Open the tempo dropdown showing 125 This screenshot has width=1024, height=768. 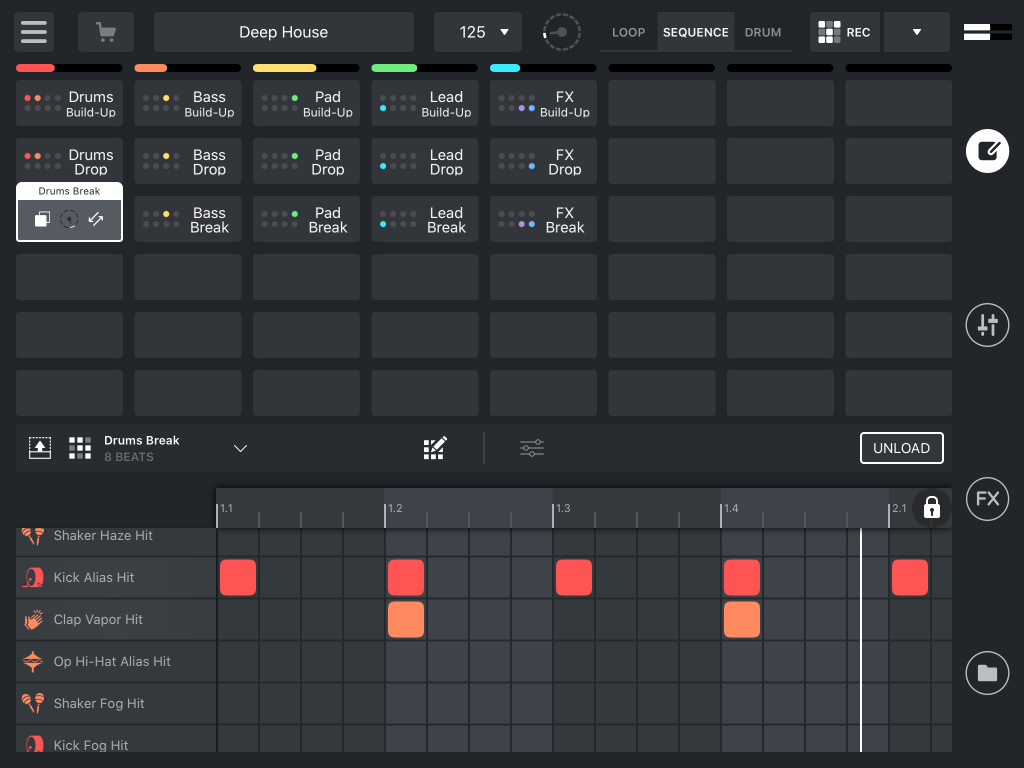[x=478, y=31]
